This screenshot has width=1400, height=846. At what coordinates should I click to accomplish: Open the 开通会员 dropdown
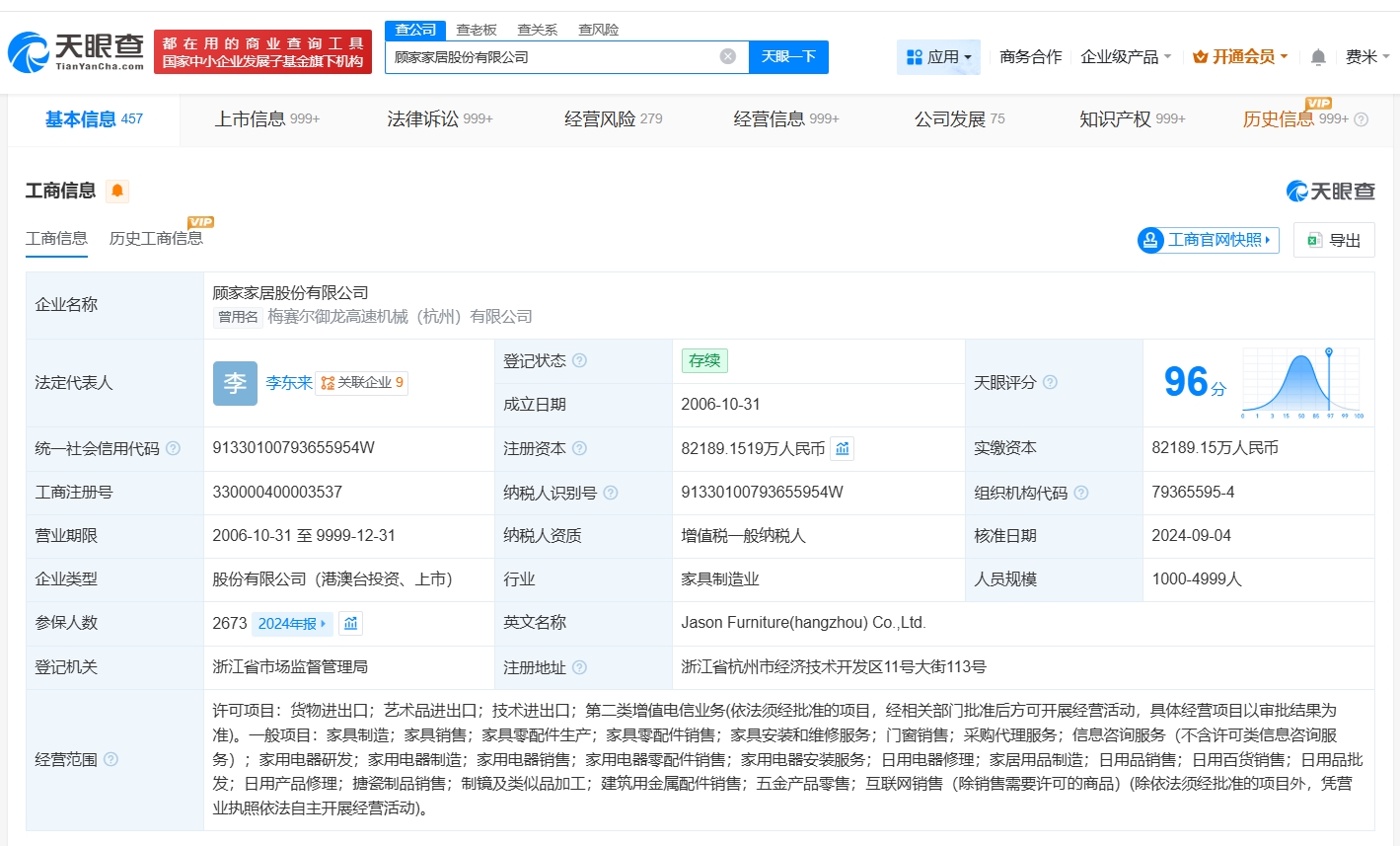tap(1240, 57)
